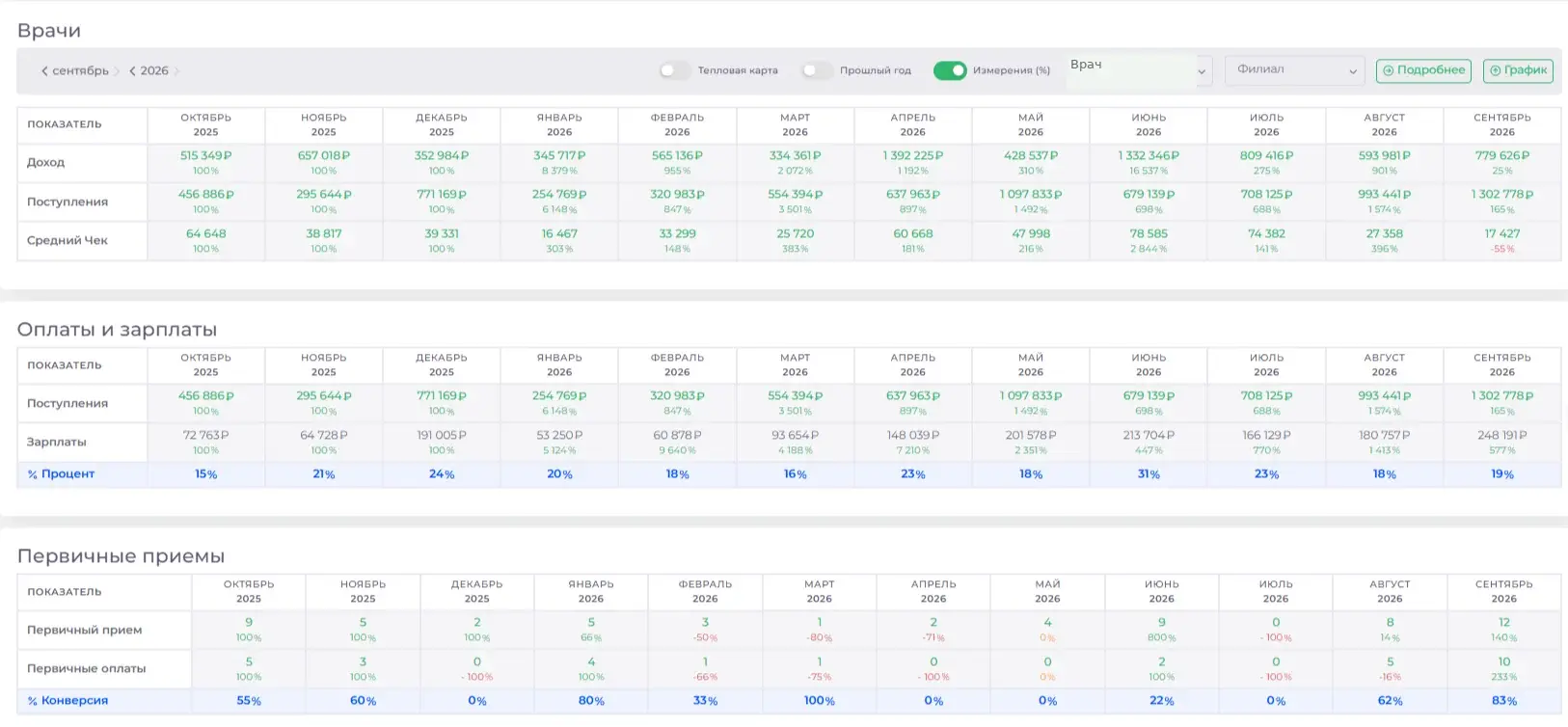Click ЯНВАРЬ 2026 header in Оплаты и зарплаты table
This screenshot has height=727, width=1568.
point(559,364)
